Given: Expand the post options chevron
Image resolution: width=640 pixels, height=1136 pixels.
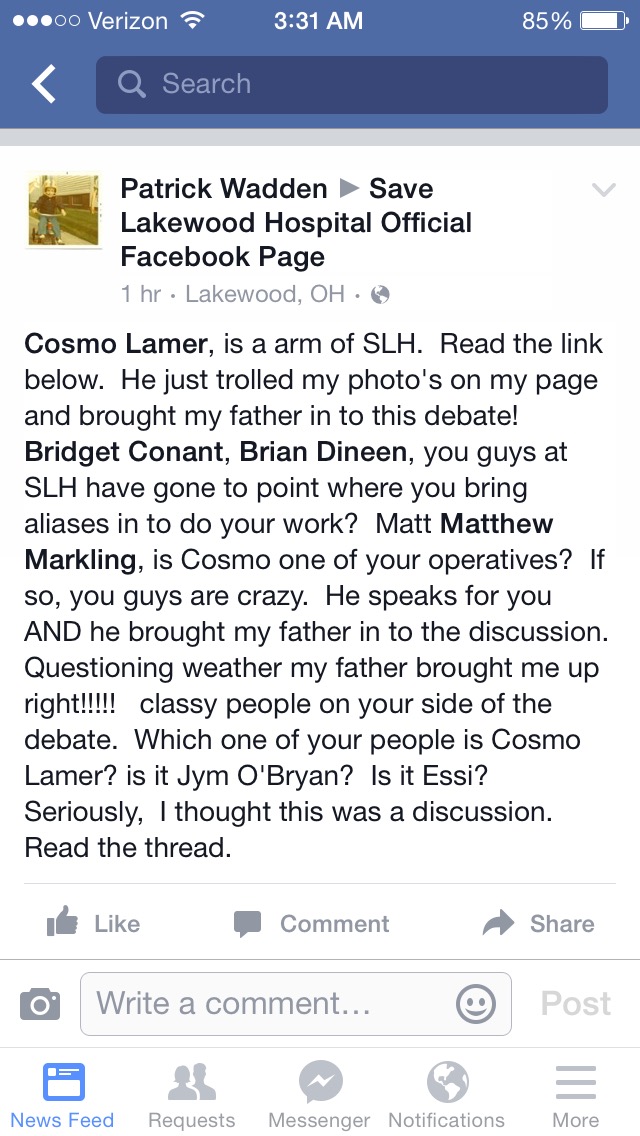Looking at the screenshot, I should tap(603, 190).
